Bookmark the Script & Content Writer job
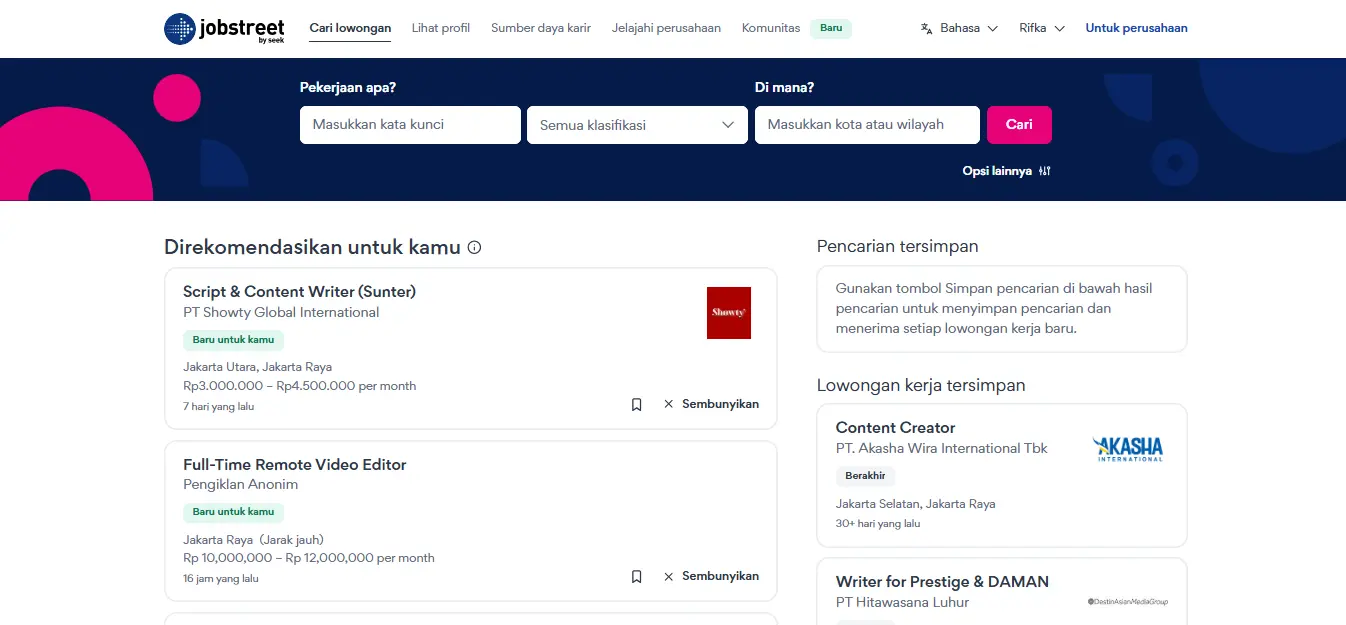 click(x=636, y=404)
